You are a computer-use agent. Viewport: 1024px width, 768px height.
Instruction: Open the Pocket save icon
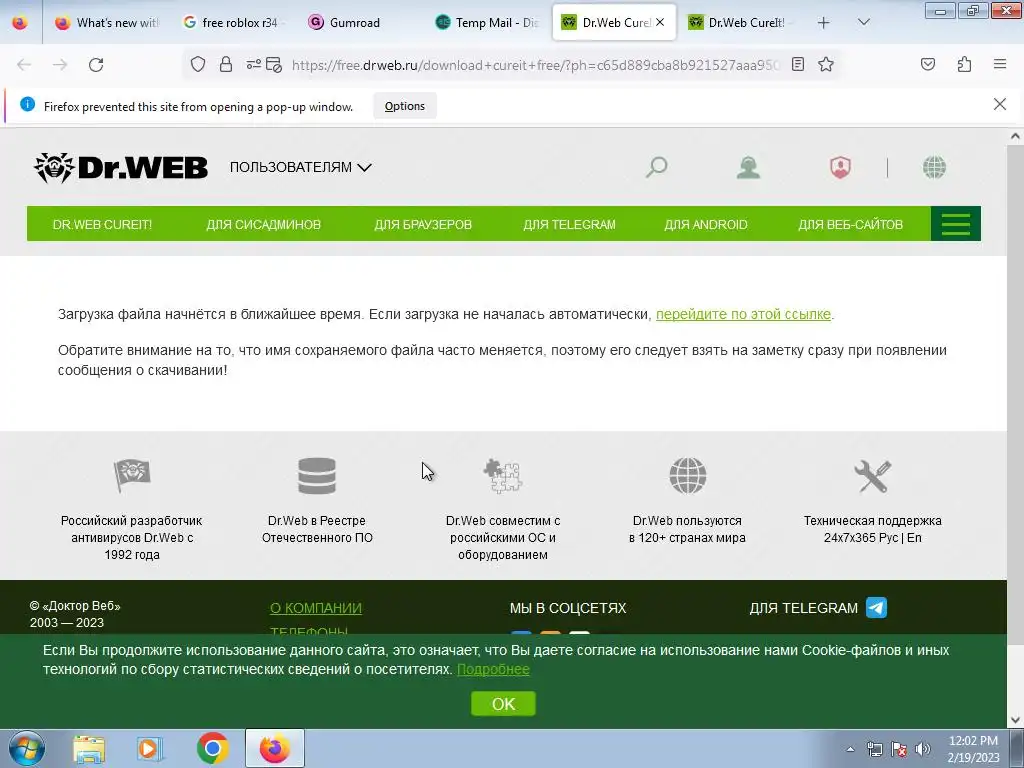(928, 64)
